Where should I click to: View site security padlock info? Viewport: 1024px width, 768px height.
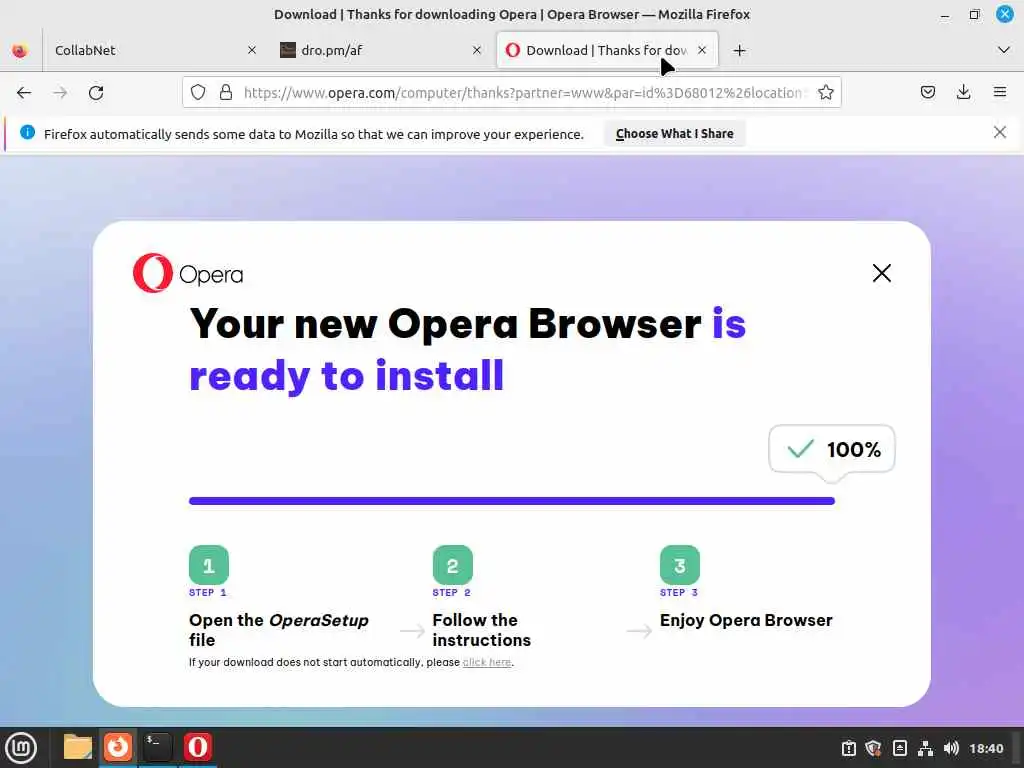click(x=226, y=93)
